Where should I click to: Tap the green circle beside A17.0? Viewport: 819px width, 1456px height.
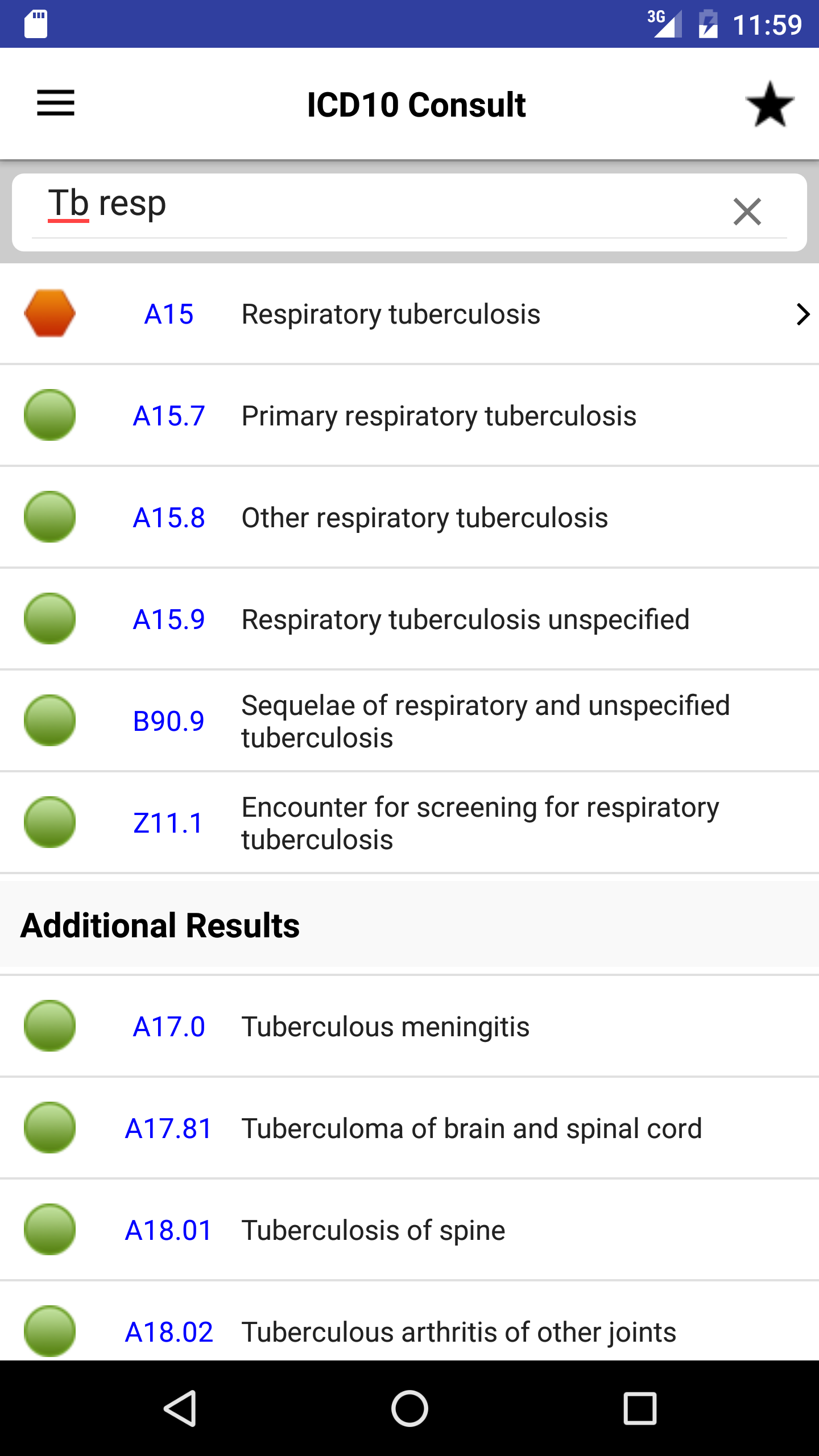pyautogui.click(x=50, y=1026)
